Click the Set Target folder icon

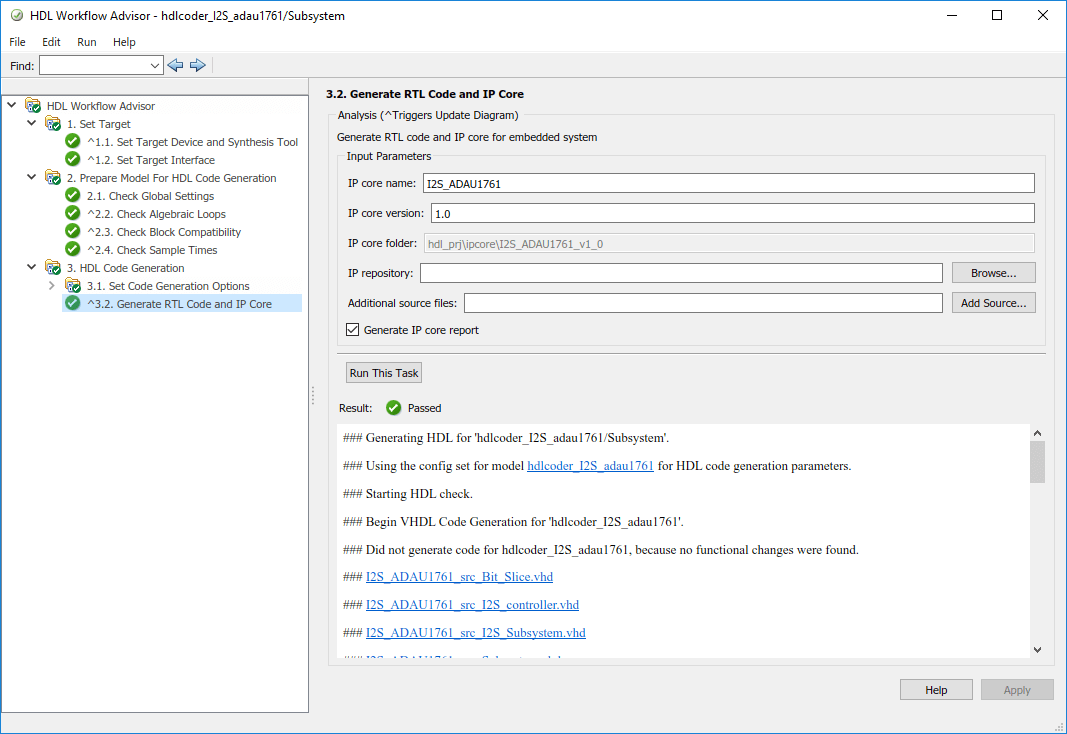tap(53, 124)
